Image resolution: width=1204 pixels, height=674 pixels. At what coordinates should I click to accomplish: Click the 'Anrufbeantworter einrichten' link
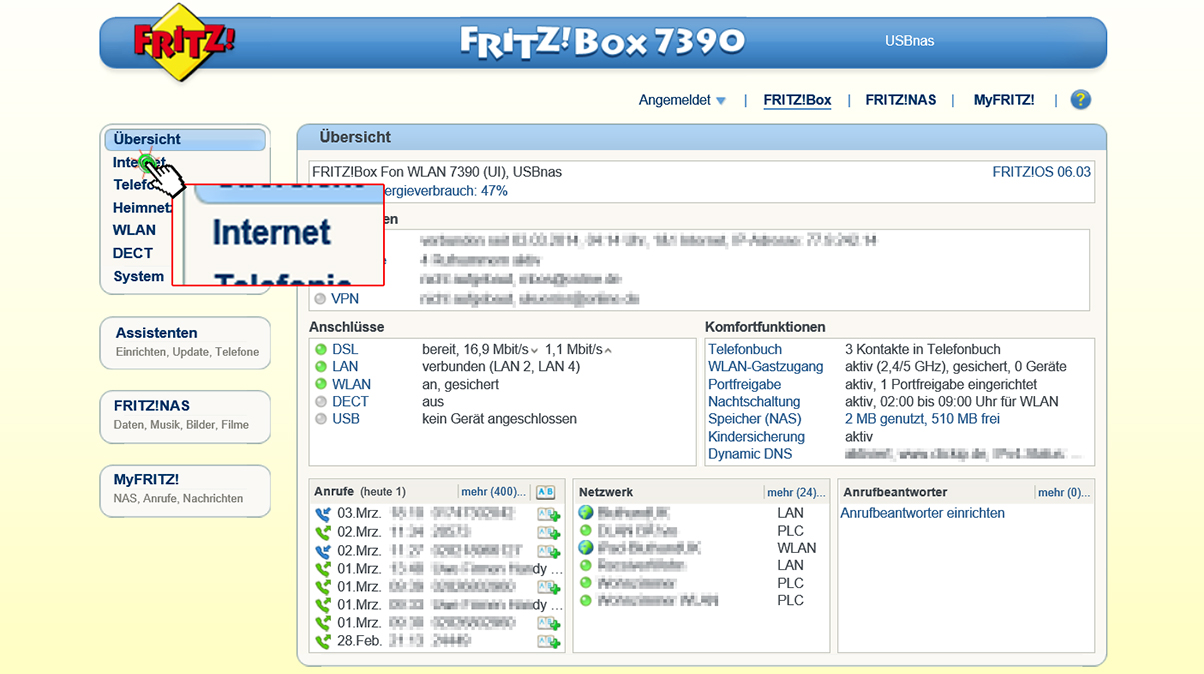[922, 513]
